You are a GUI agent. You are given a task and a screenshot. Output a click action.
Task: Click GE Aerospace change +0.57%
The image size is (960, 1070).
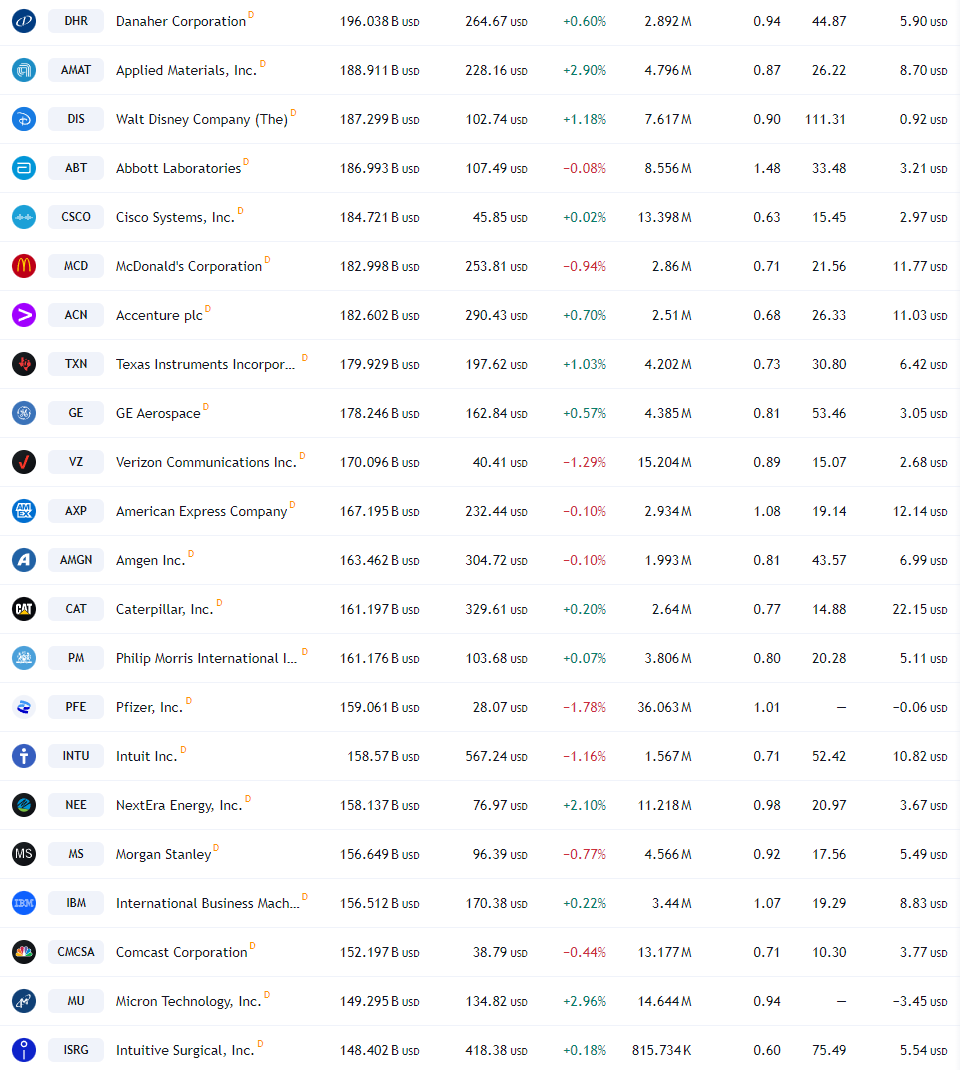click(584, 414)
